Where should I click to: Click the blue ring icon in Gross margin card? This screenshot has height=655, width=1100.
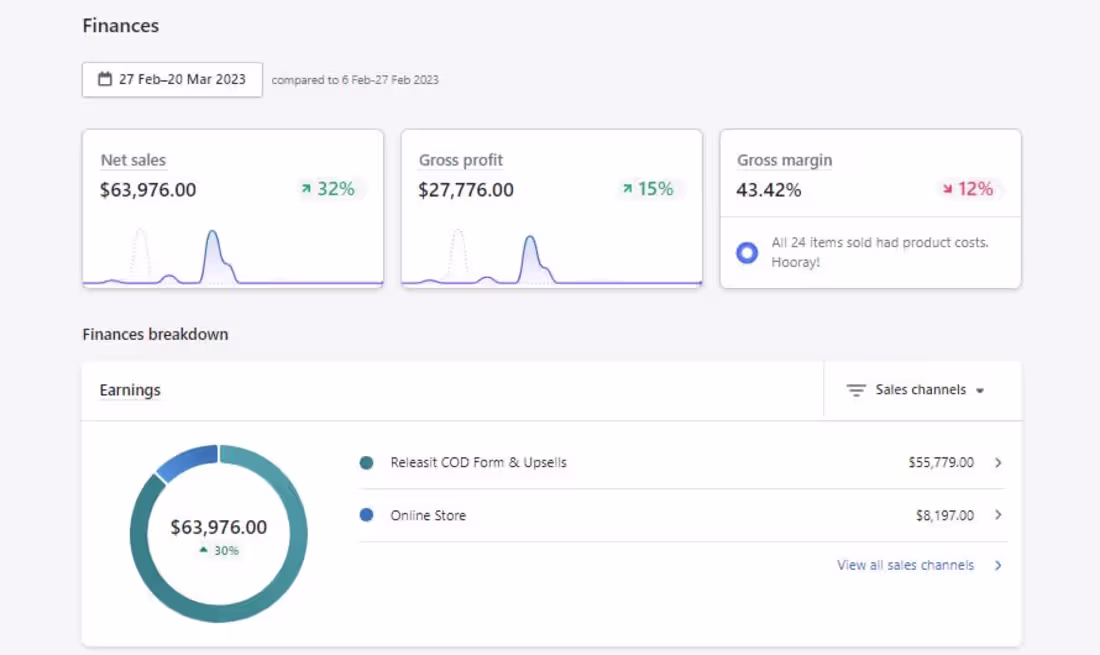coord(747,253)
